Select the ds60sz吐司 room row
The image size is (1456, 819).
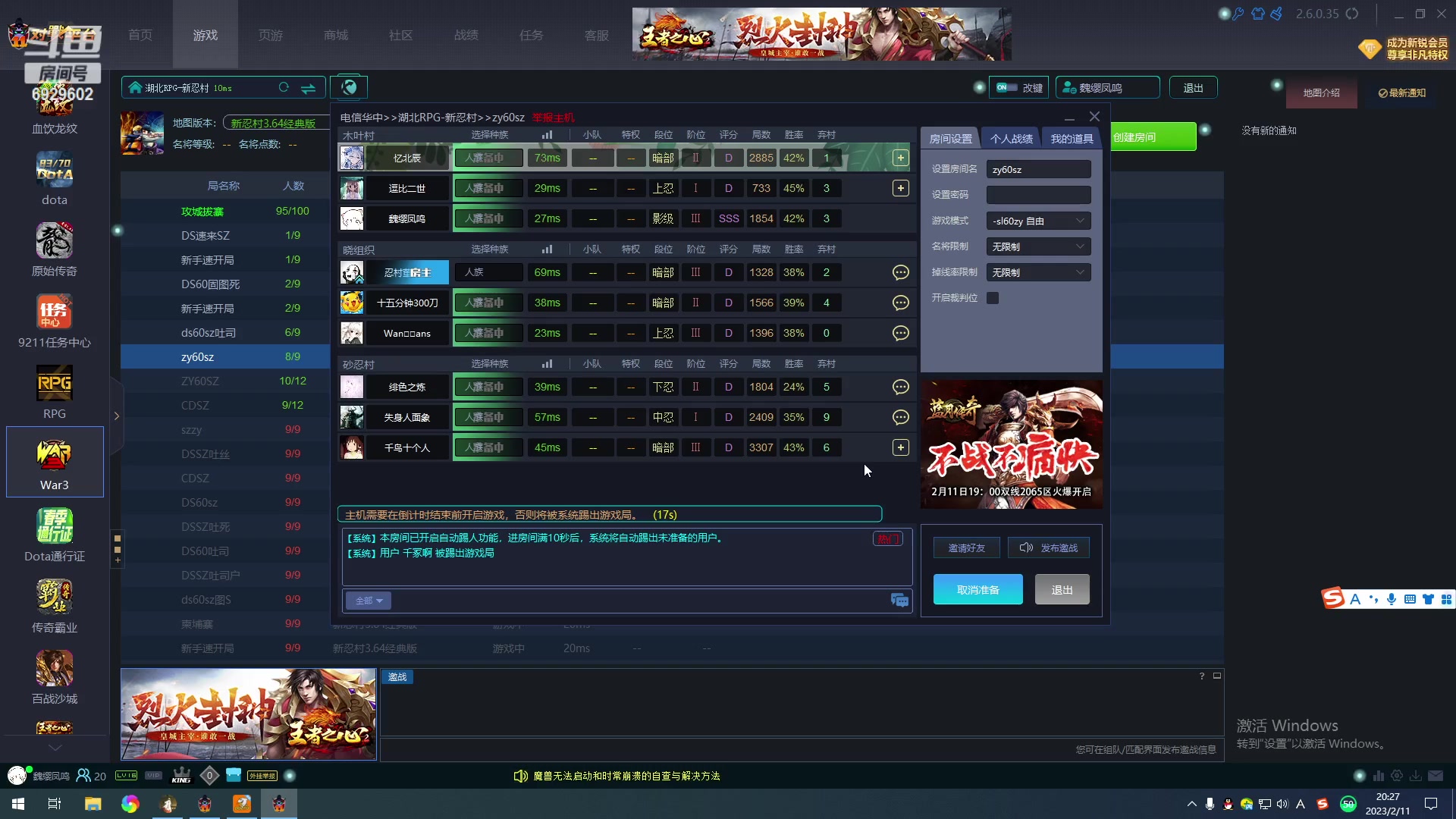pyautogui.click(x=224, y=332)
